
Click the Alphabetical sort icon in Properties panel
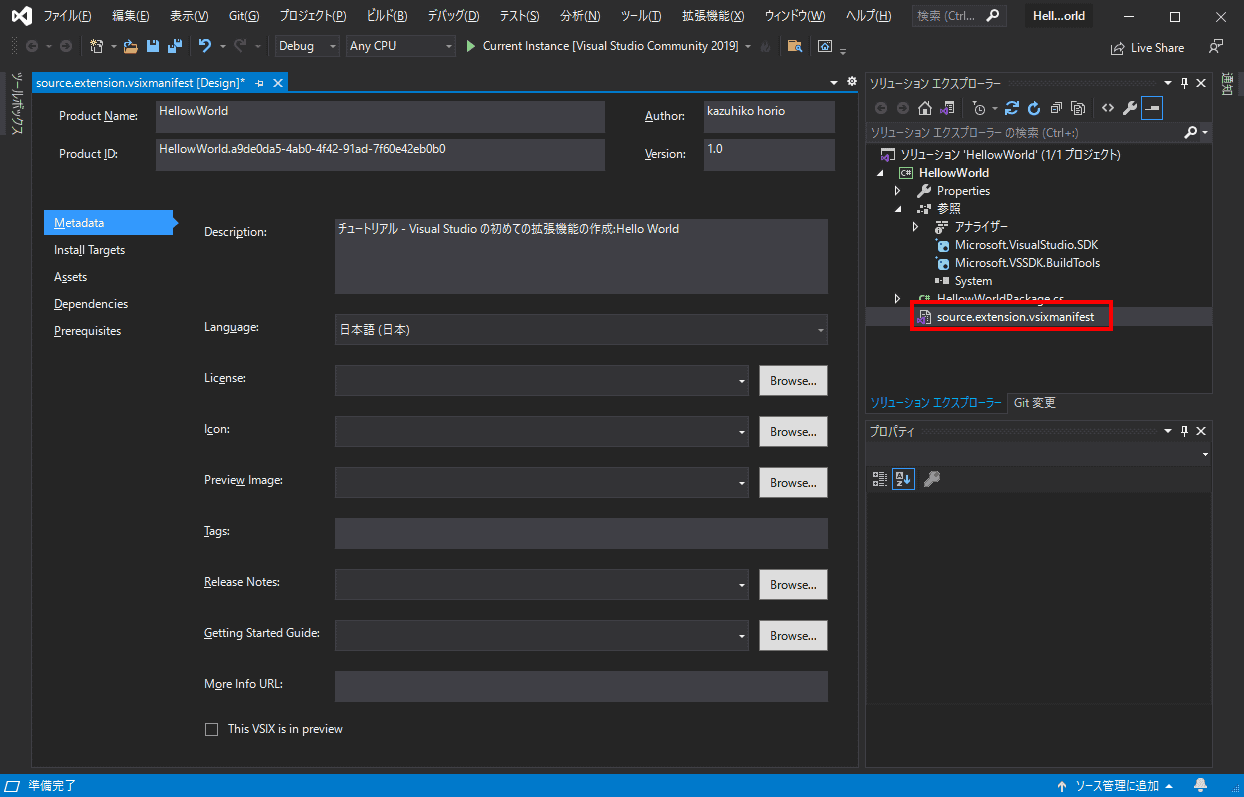(903, 479)
